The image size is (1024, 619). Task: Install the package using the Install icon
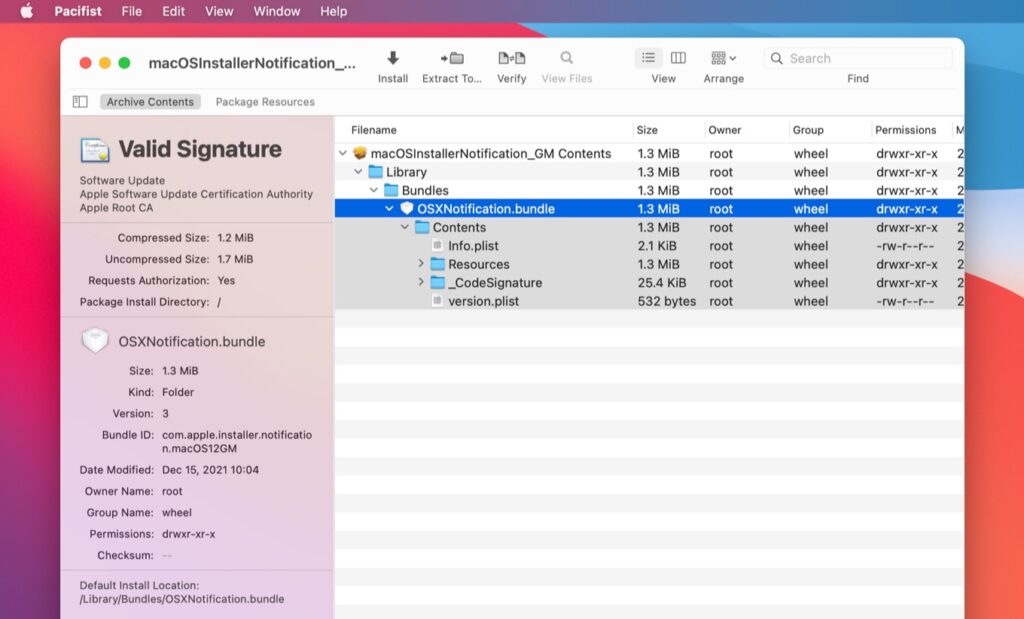click(x=393, y=58)
